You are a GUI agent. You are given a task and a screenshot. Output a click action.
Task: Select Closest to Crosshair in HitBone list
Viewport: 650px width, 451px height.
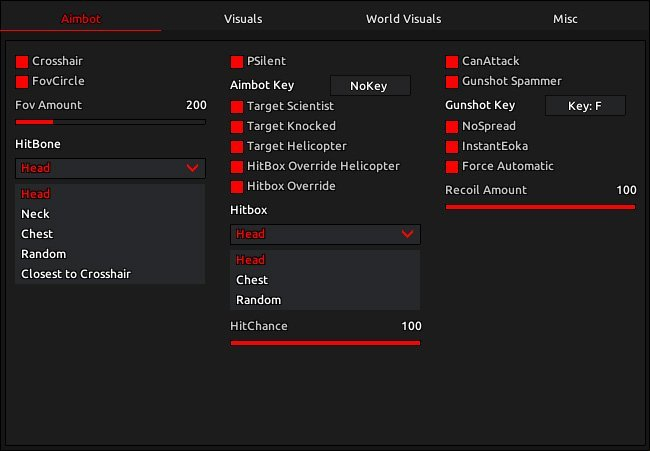tap(76, 274)
